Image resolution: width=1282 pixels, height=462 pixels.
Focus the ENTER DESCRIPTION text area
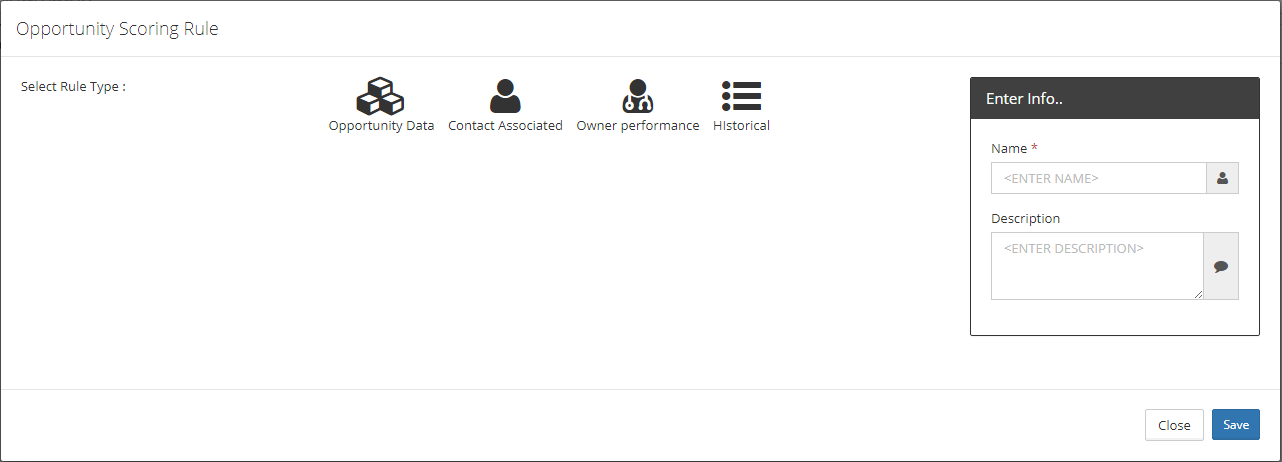1097,266
